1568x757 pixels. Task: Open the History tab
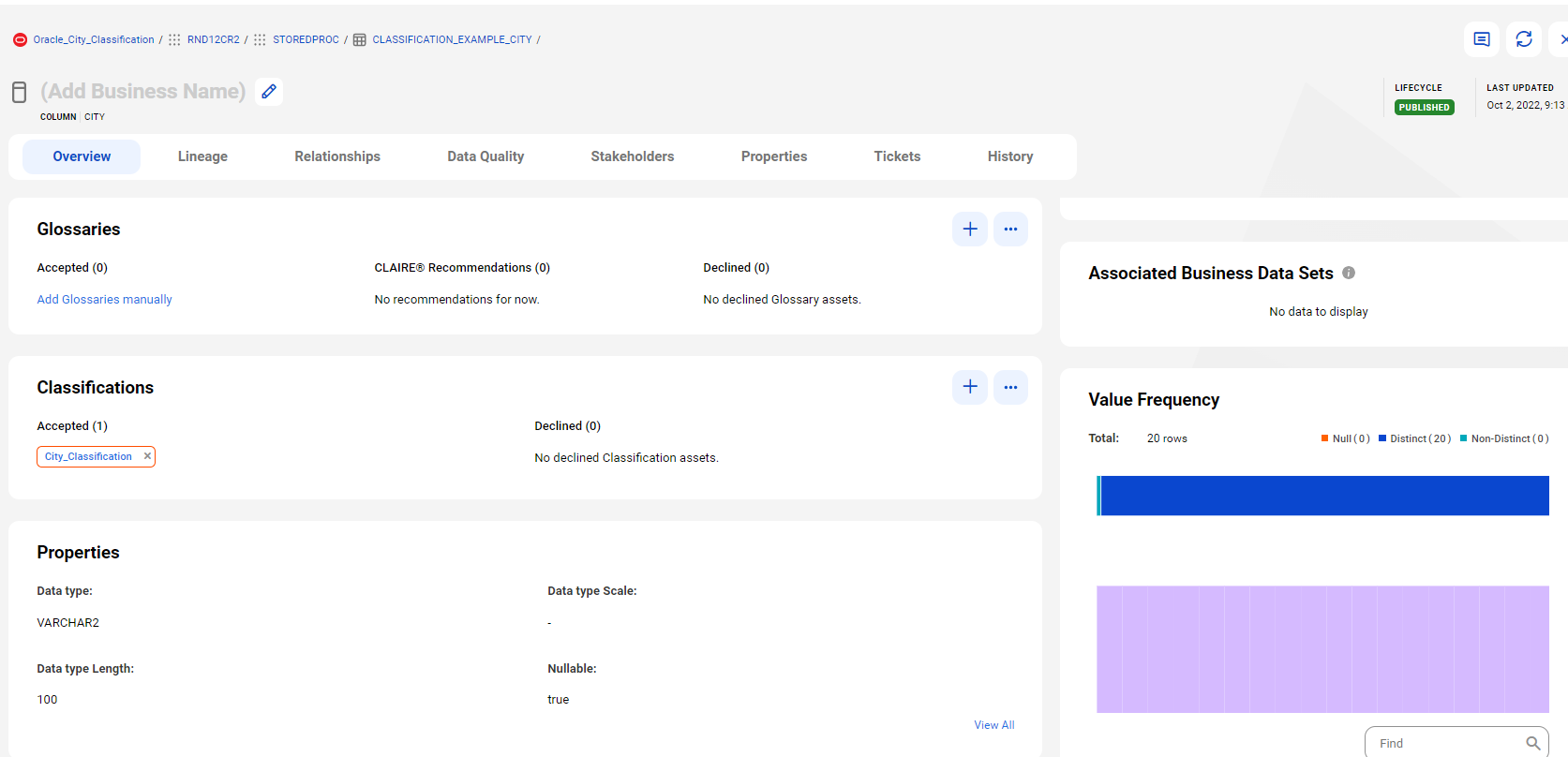point(1010,156)
